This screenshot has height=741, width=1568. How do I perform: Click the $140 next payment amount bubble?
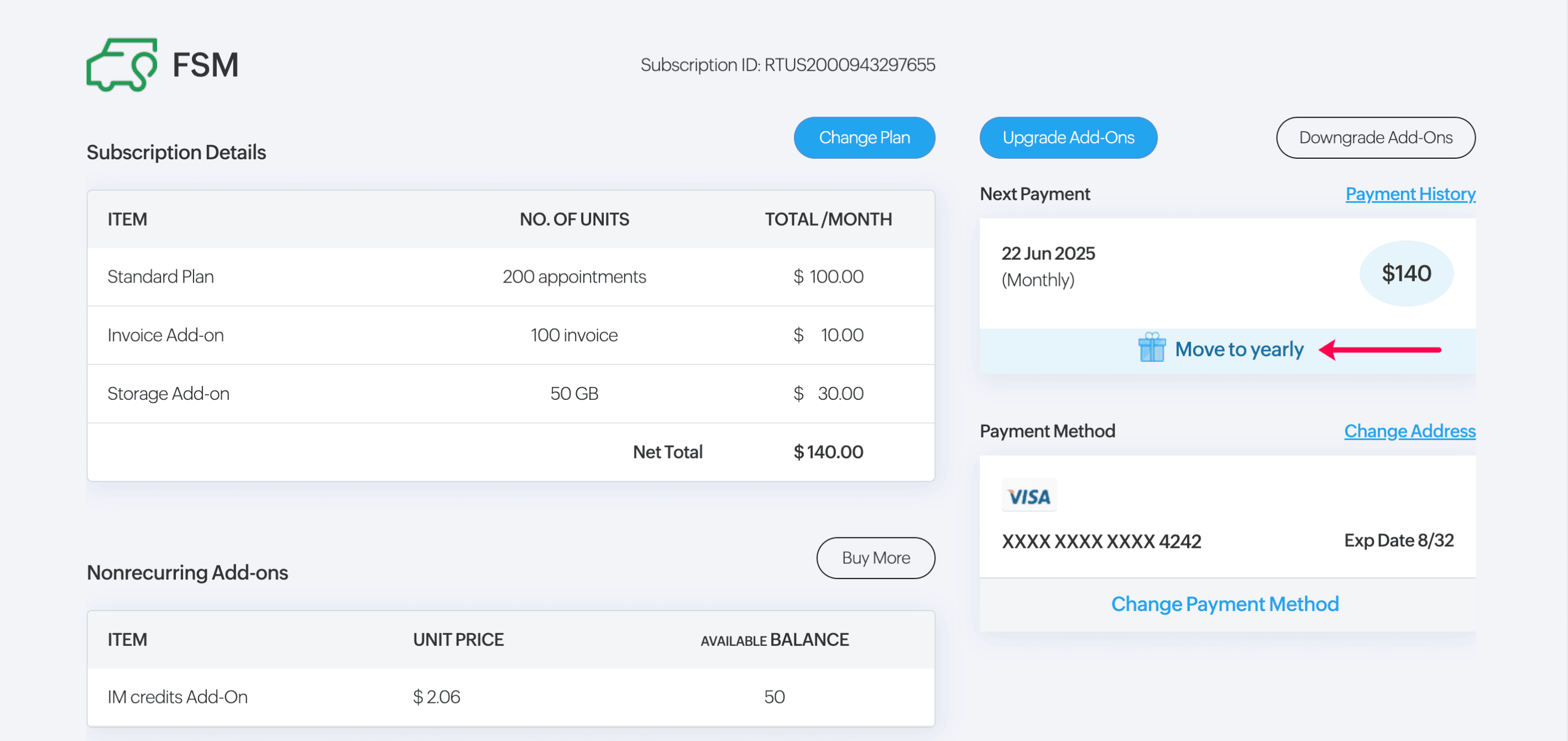coord(1405,273)
